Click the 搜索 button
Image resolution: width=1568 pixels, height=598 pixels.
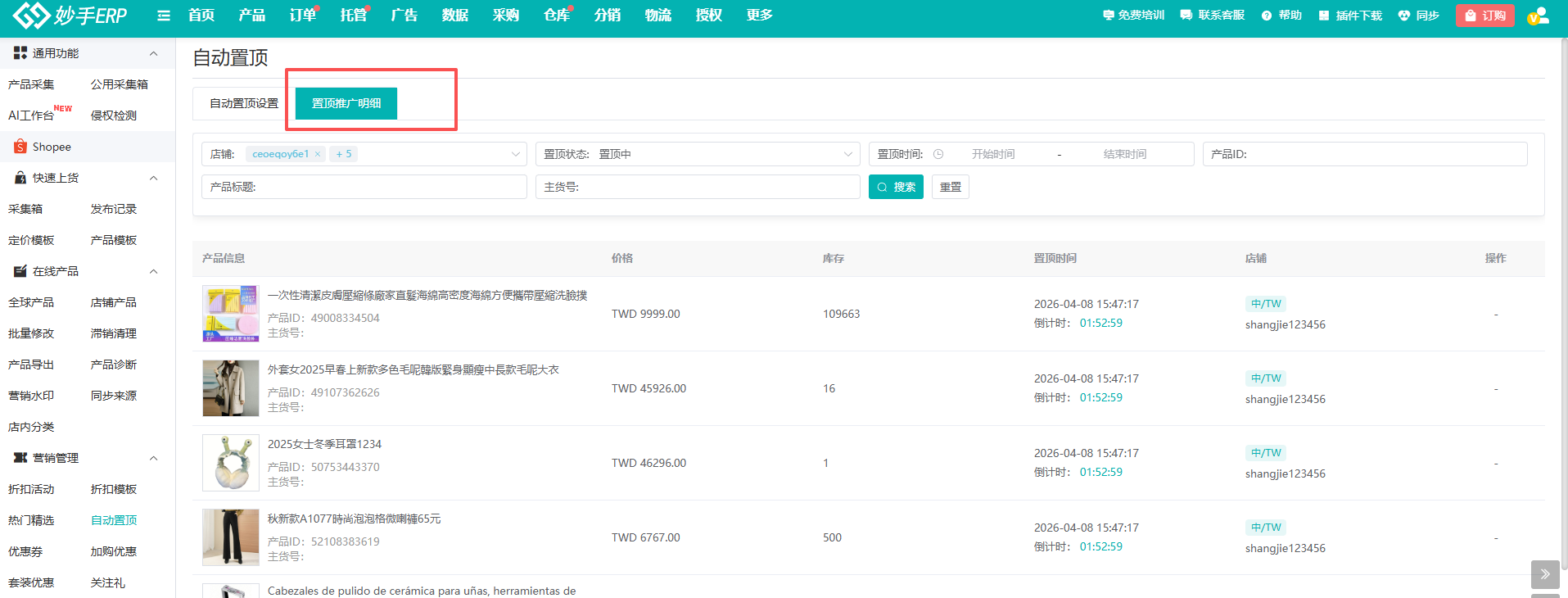pyautogui.click(x=897, y=187)
